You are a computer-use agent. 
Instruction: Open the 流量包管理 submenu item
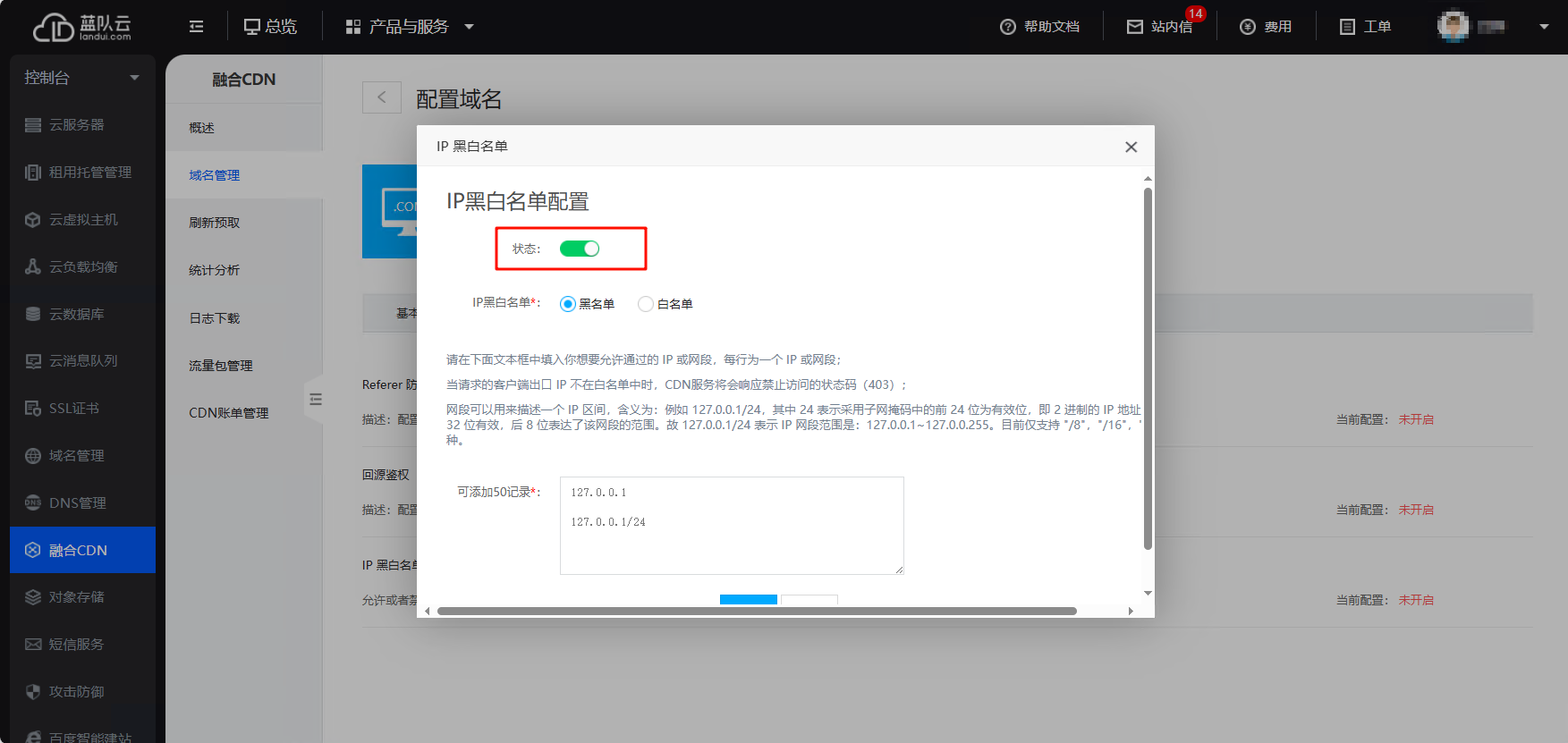point(243,366)
